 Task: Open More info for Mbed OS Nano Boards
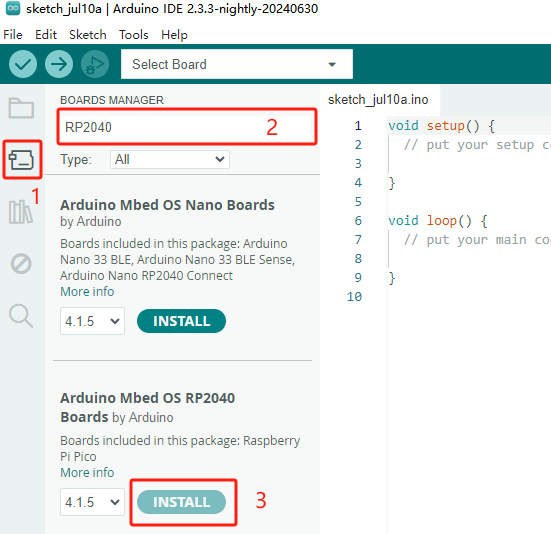click(87, 292)
